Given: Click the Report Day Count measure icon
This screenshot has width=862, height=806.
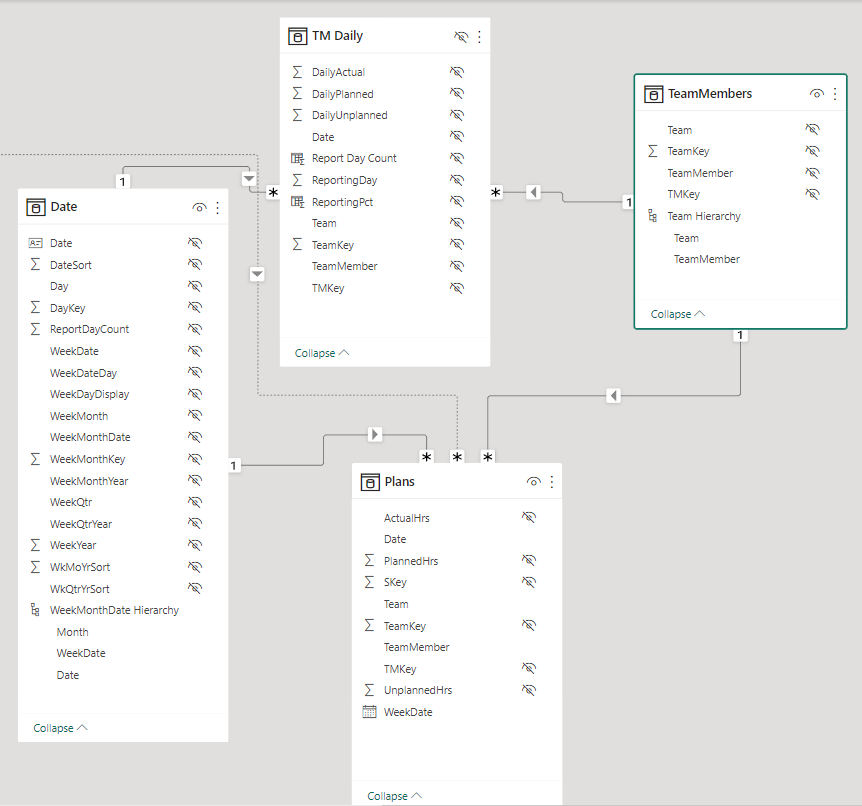Looking at the screenshot, I should [297, 158].
